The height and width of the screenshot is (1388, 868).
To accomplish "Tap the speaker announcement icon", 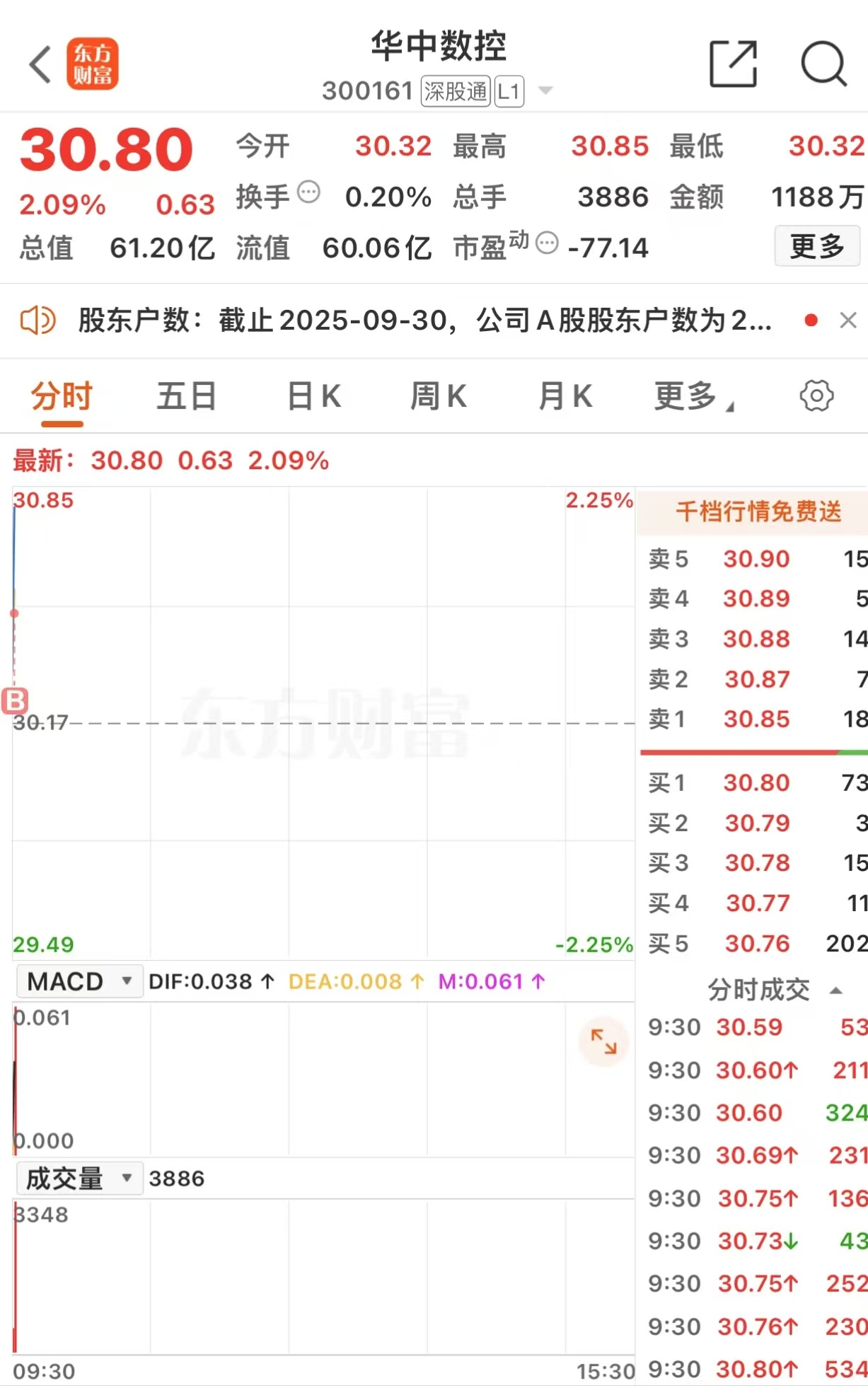I will (37, 320).
